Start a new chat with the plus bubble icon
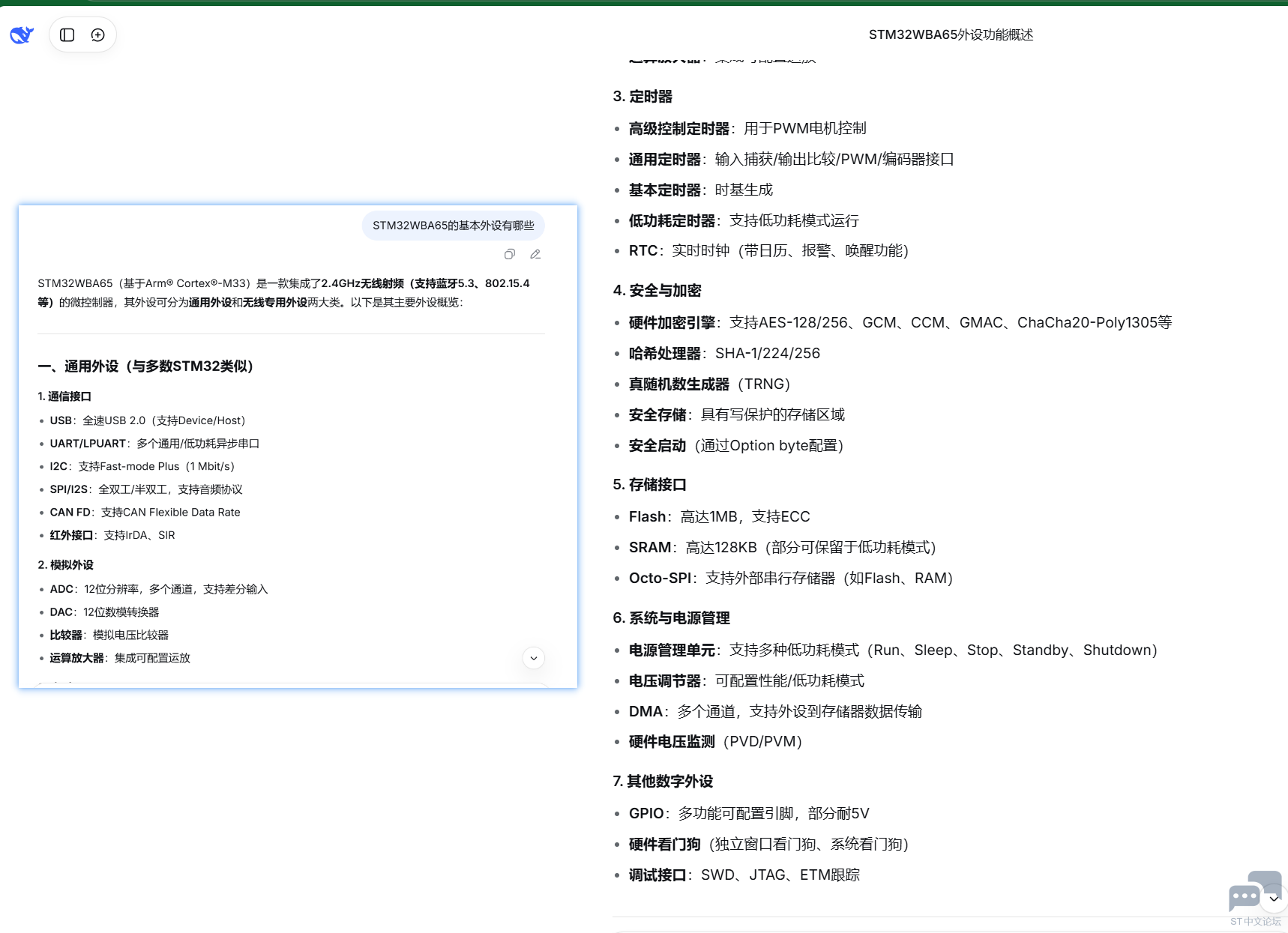1288x933 pixels. pyautogui.click(x=98, y=34)
